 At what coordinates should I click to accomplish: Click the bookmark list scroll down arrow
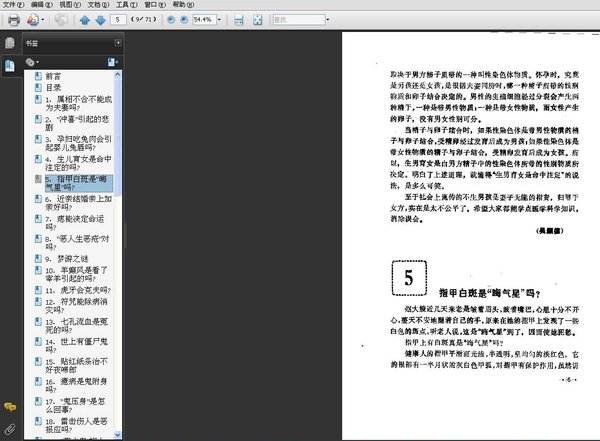(x=117, y=435)
